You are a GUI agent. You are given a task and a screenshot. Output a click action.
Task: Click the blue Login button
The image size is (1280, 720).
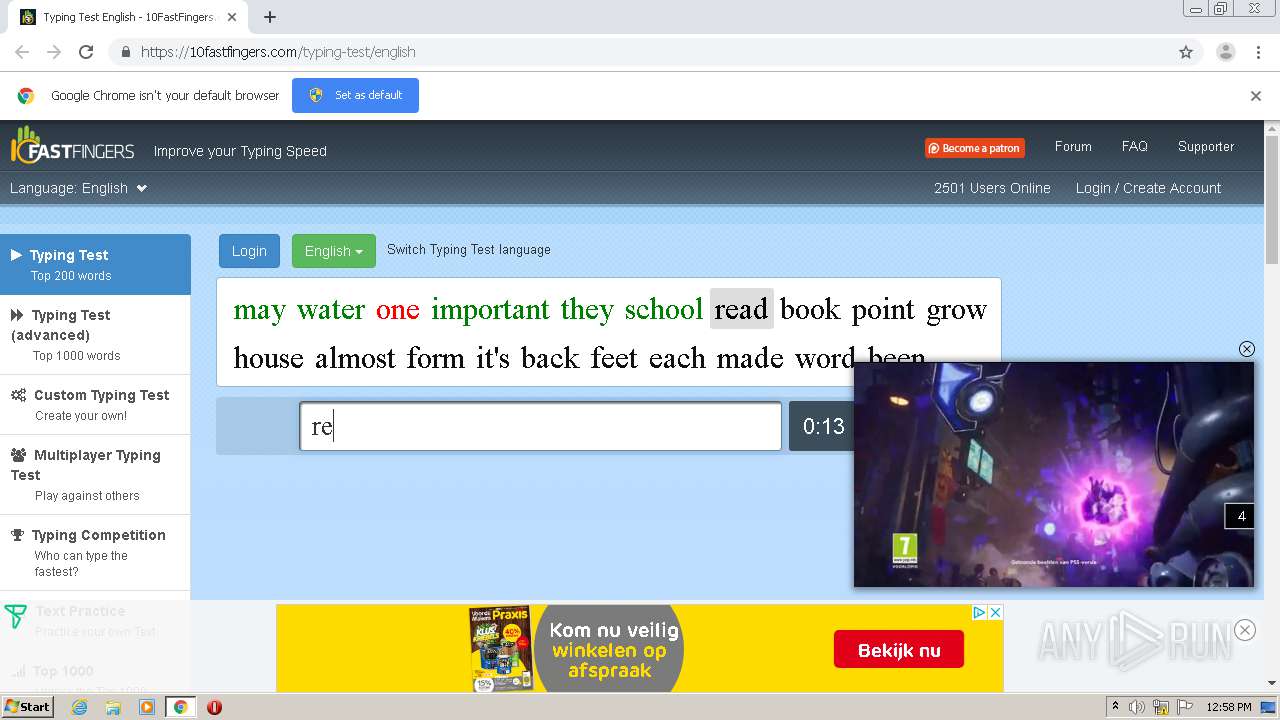click(249, 251)
